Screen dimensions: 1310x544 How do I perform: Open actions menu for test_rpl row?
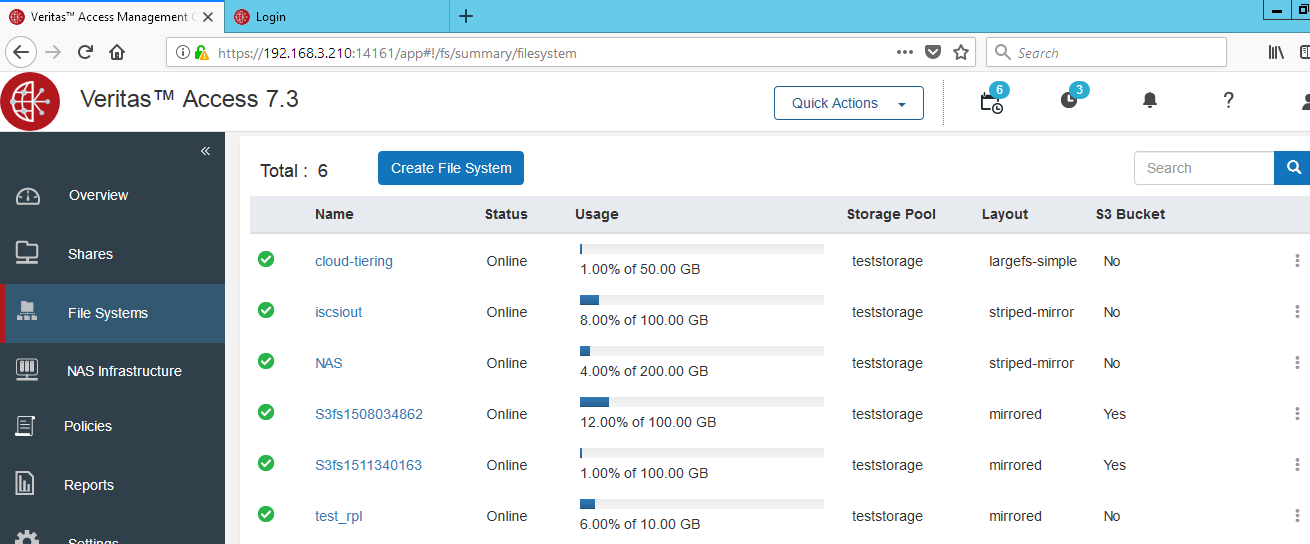[x=1298, y=516]
